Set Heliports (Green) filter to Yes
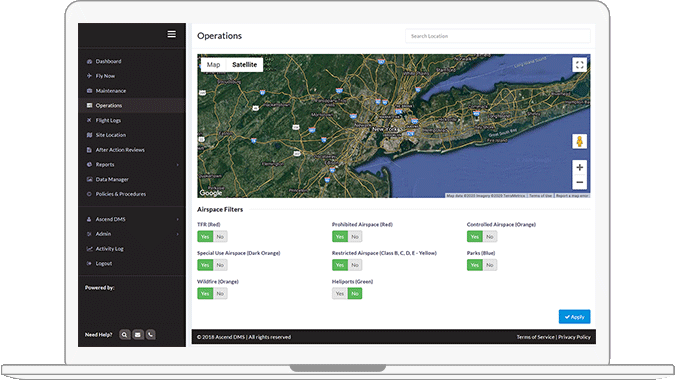This screenshot has width=675, height=380. point(340,293)
